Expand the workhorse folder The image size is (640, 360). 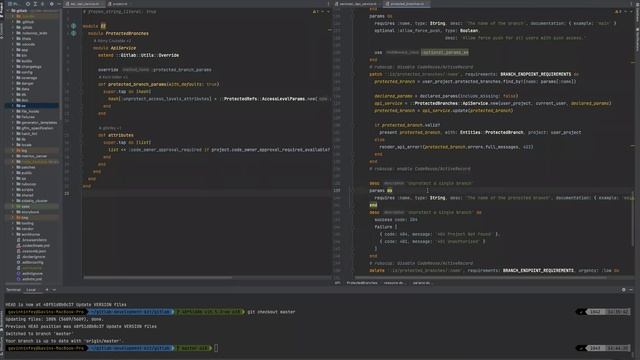tap(13, 234)
